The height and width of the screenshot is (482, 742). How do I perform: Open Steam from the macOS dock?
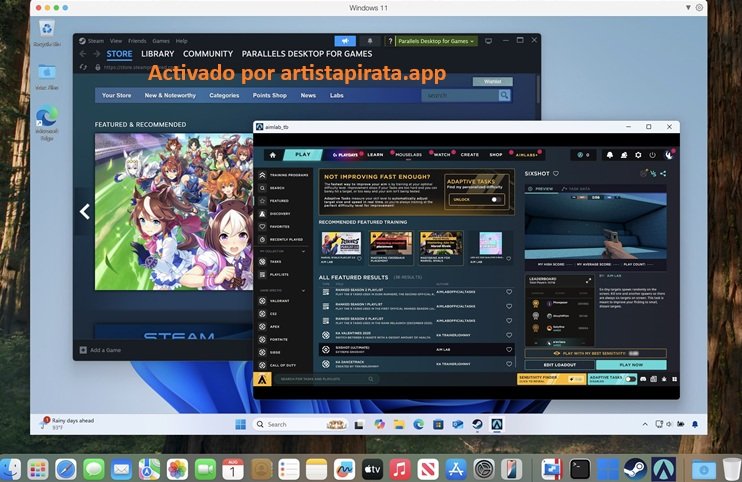[635, 469]
